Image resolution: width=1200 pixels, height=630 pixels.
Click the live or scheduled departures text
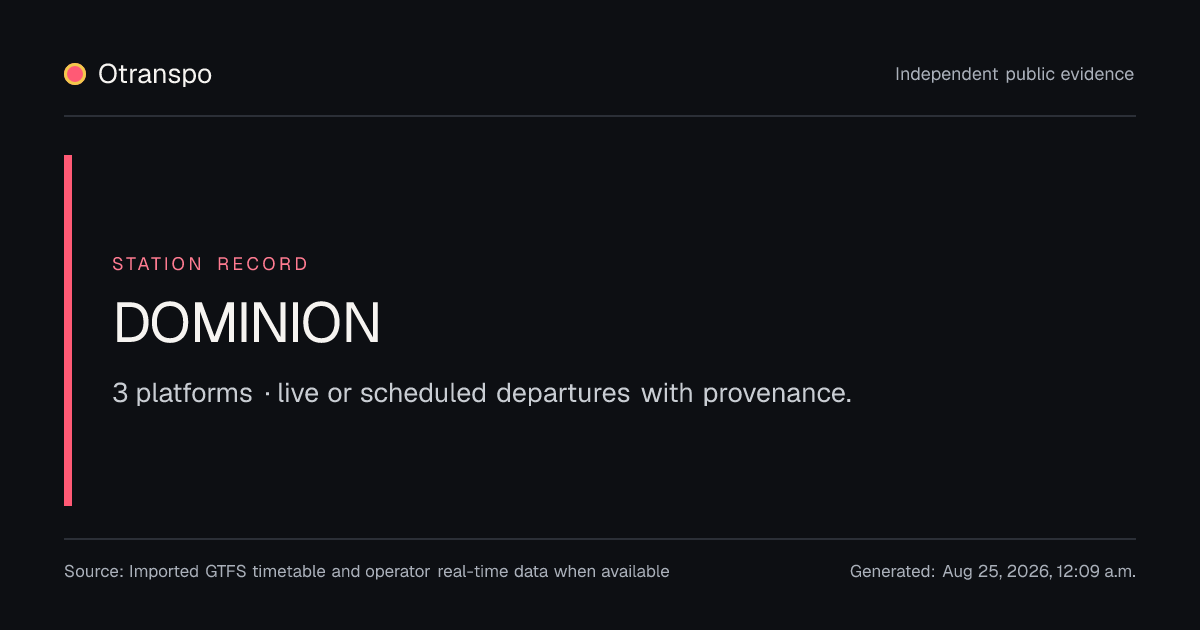(x=454, y=393)
